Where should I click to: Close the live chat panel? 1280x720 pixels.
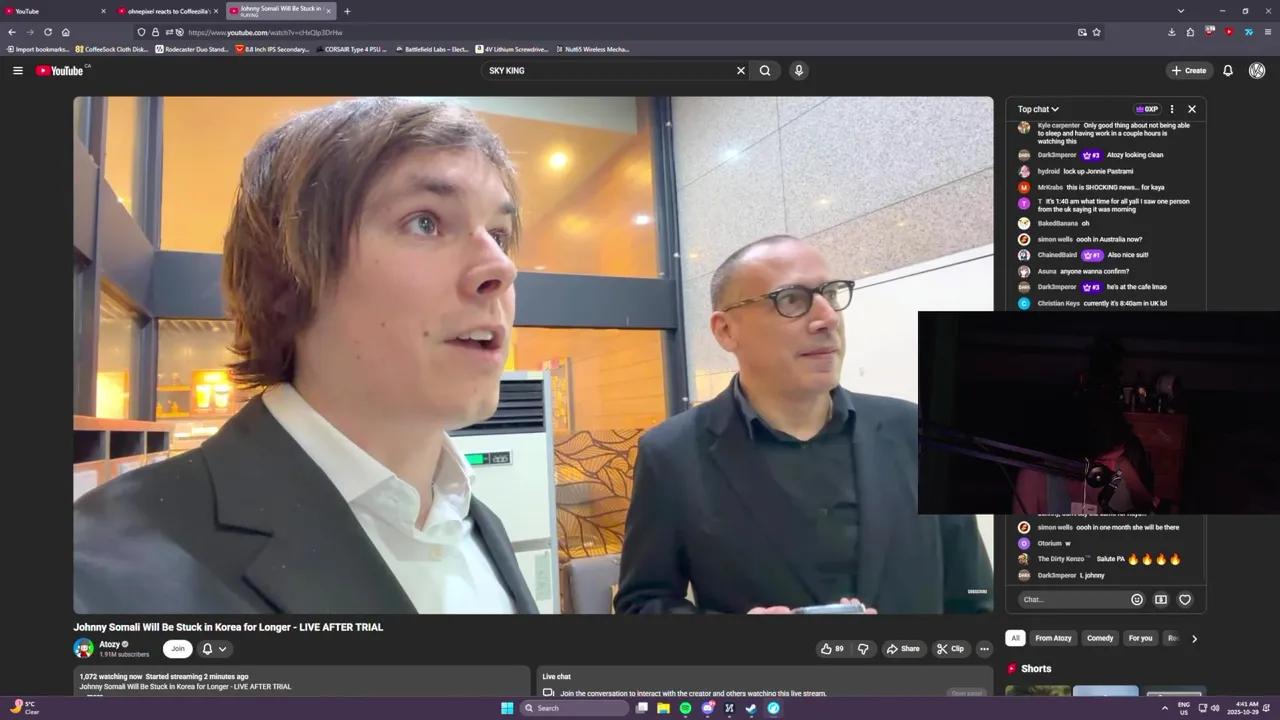[1192, 109]
